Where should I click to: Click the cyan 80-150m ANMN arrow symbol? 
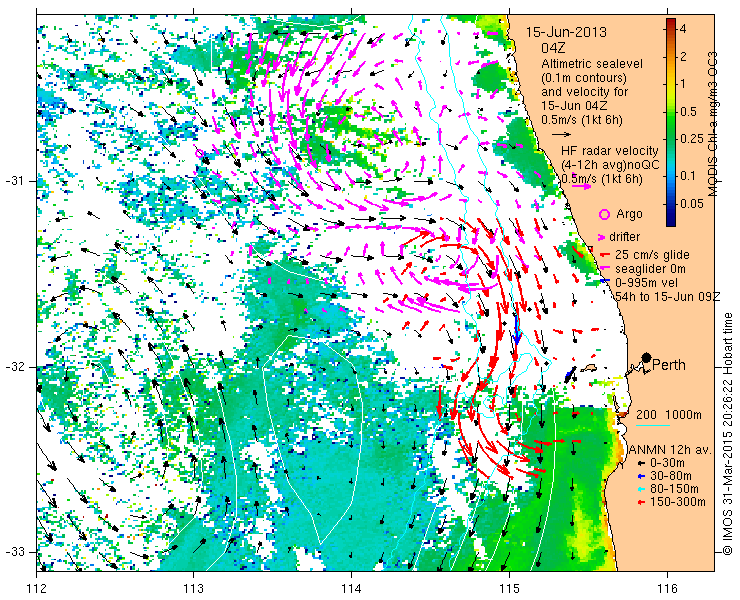pos(641,489)
